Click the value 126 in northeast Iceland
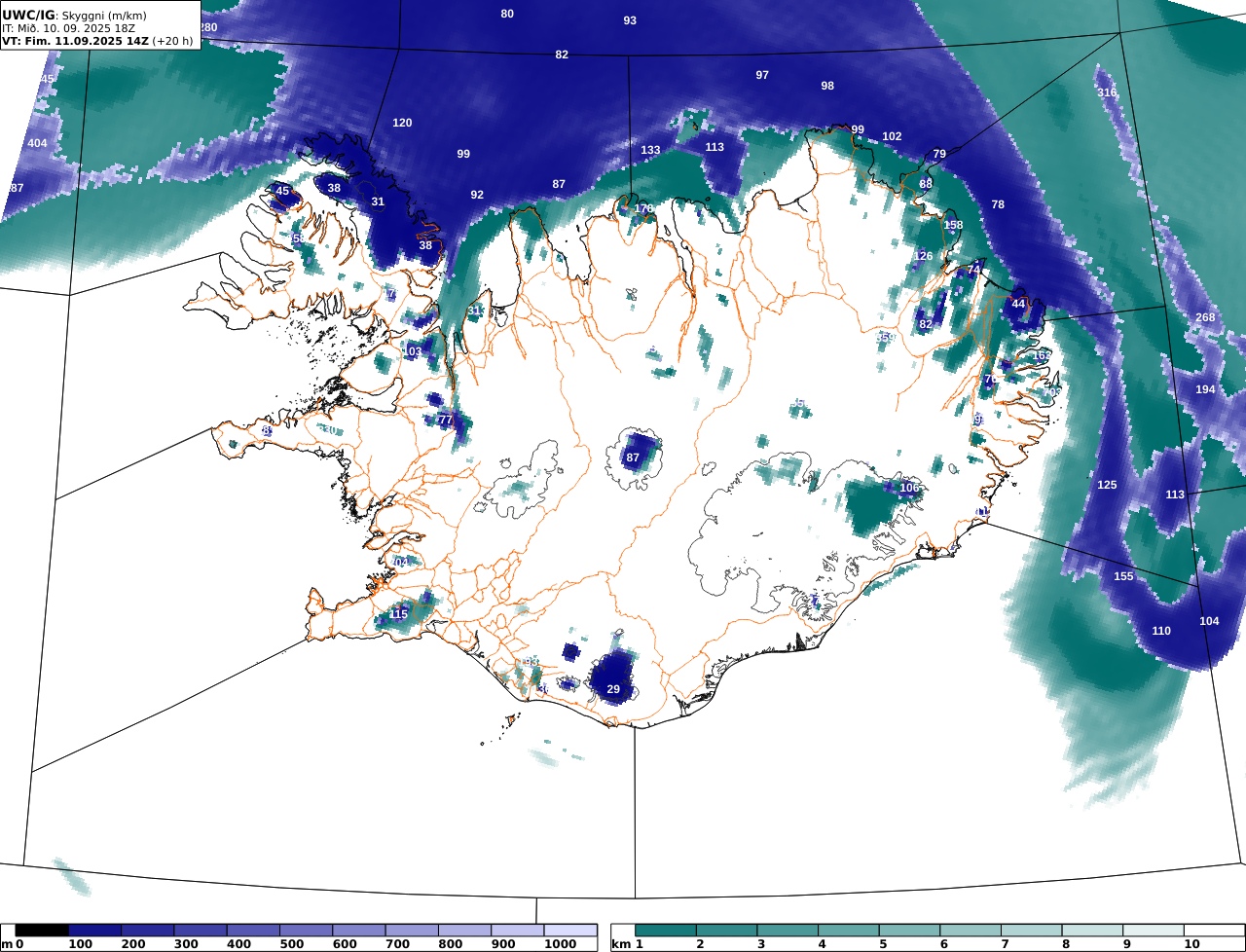 tap(923, 257)
